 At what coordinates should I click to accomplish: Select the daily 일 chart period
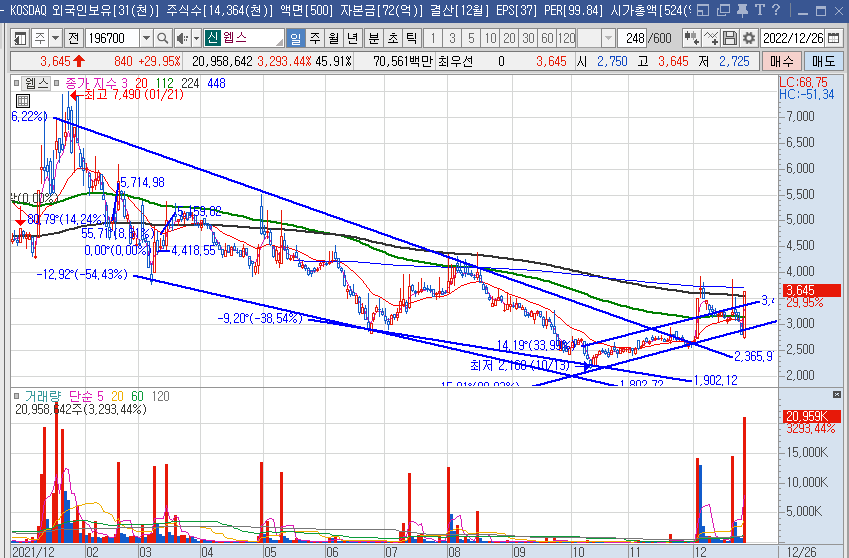[295, 38]
